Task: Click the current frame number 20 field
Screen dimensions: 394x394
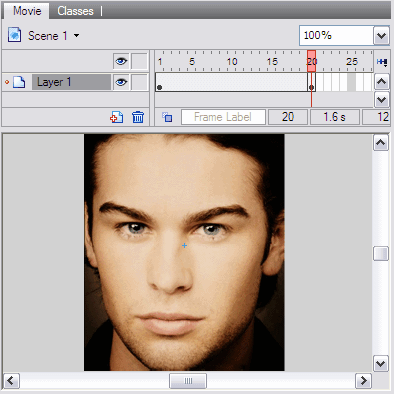Action: 288,117
